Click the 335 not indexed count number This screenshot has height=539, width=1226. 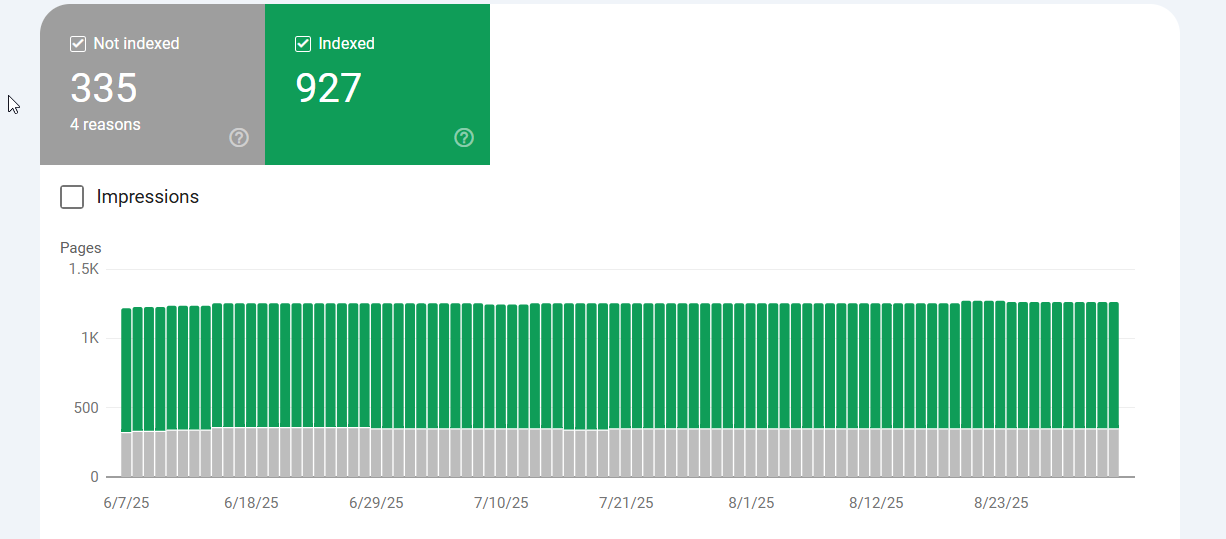click(104, 88)
